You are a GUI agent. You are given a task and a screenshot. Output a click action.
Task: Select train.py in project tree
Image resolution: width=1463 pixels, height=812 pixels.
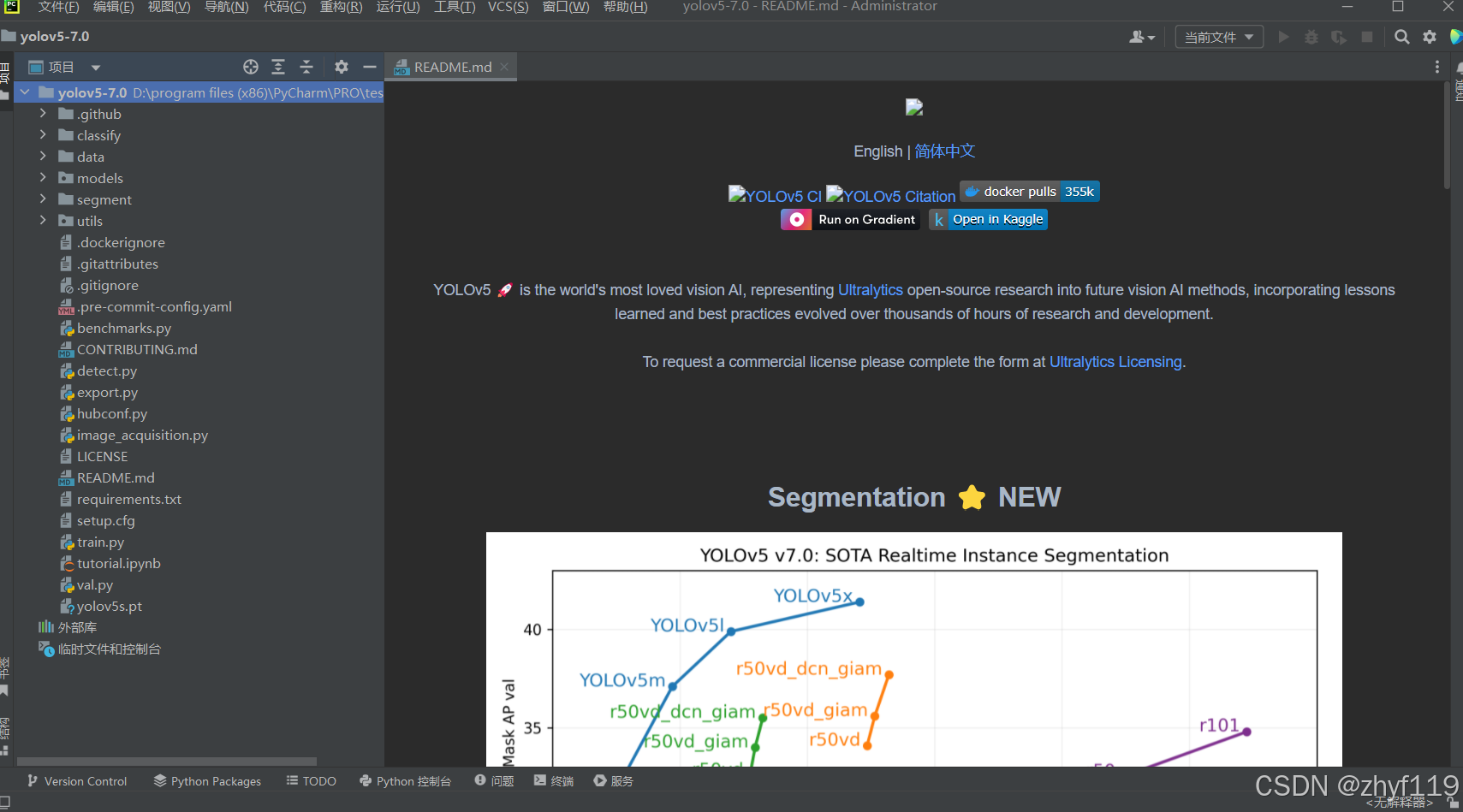[100, 542]
